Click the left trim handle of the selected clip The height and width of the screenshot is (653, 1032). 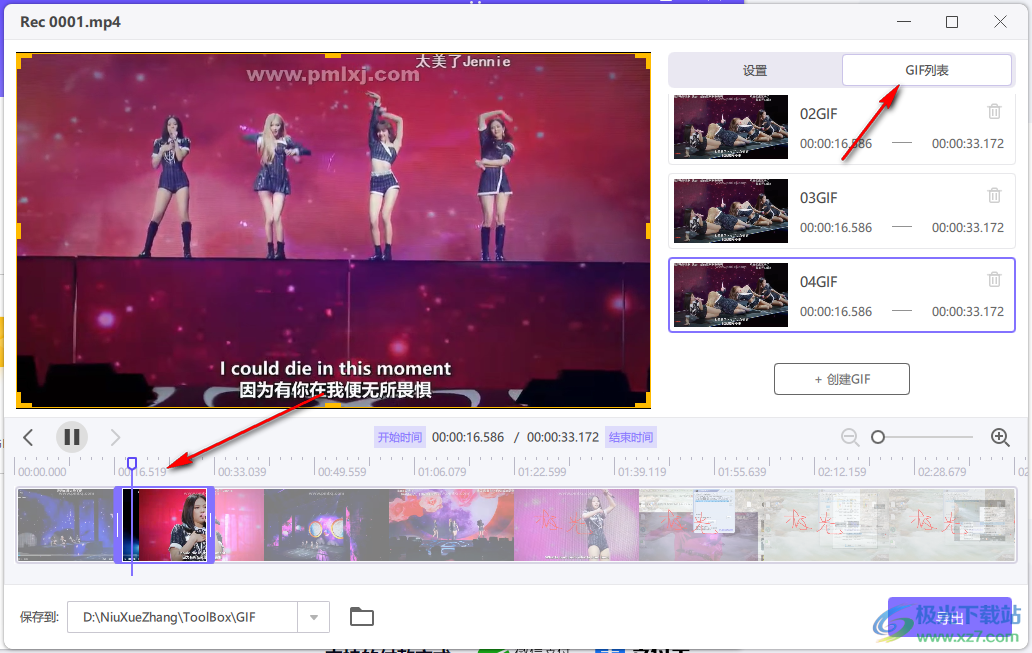(118, 525)
